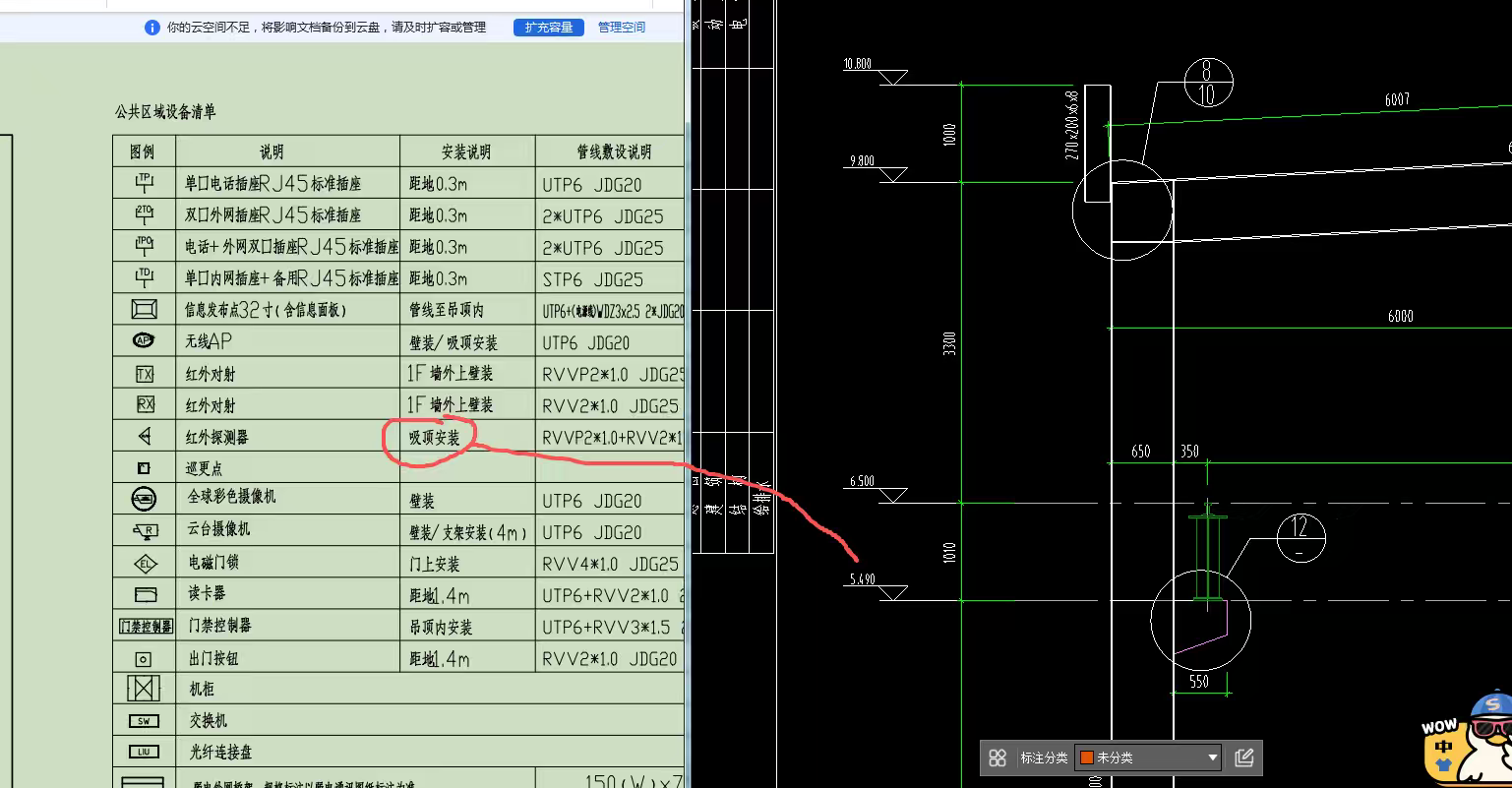This screenshot has width=1512, height=788.
Task: Click the orange swatch next to 未分类
Action: (1087, 758)
